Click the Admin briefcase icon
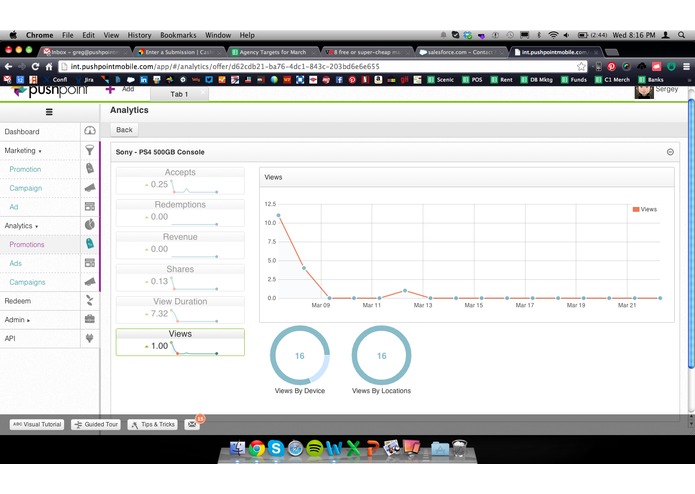The height and width of the screenshot is (494, 695). 90,319
